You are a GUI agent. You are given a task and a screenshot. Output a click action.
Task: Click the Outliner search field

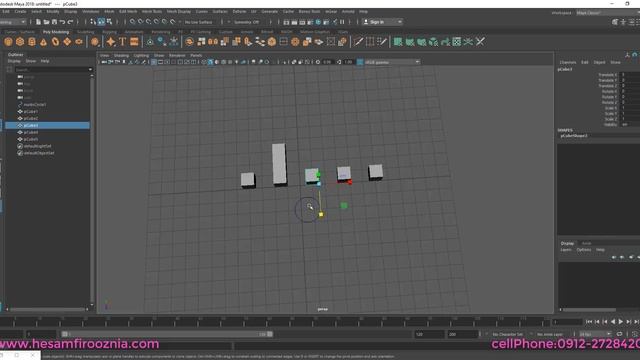[x=51, y=69]
